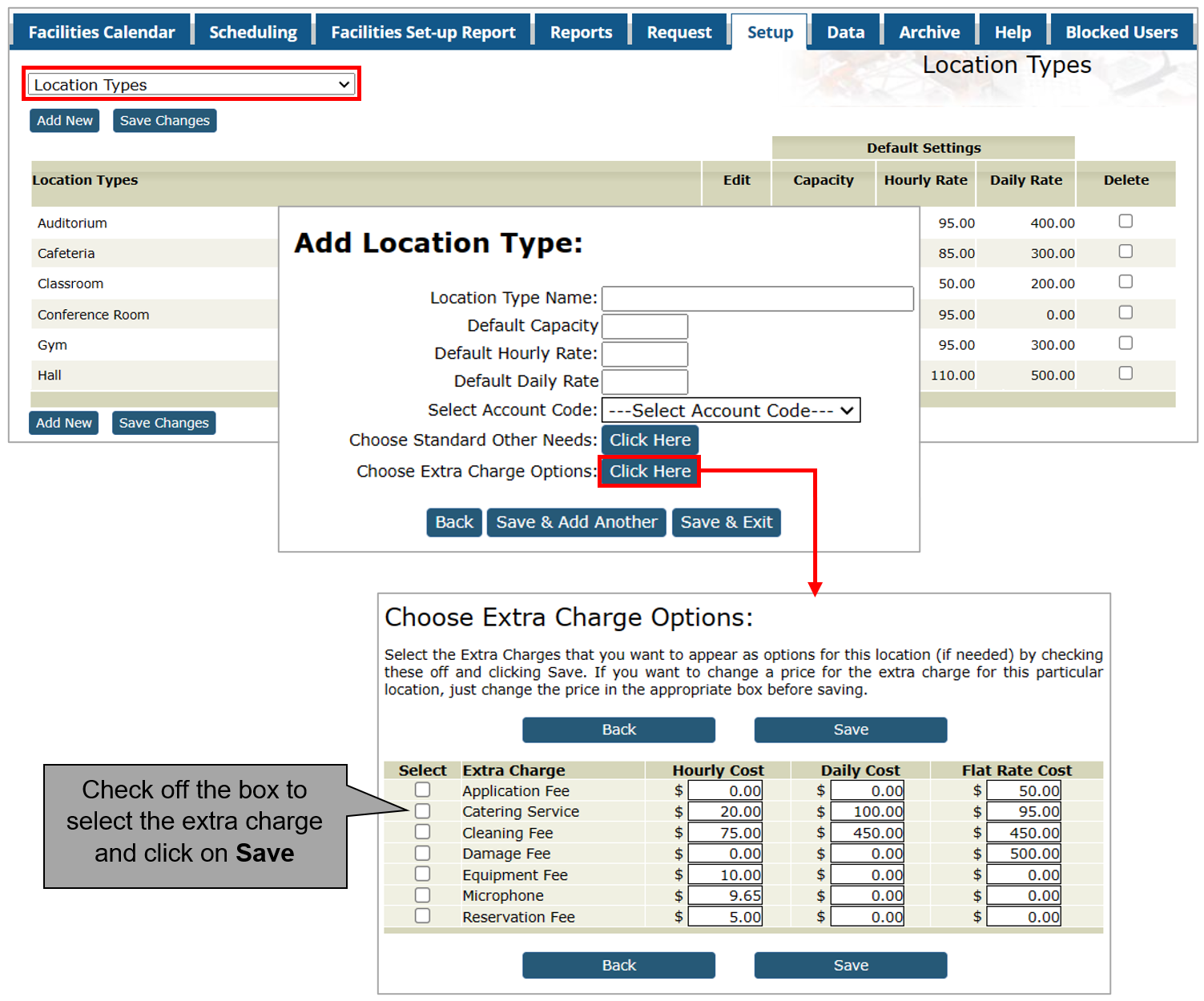Select the Reservation Fee checkbox
1204x1001 pixels.
point(422,915)
